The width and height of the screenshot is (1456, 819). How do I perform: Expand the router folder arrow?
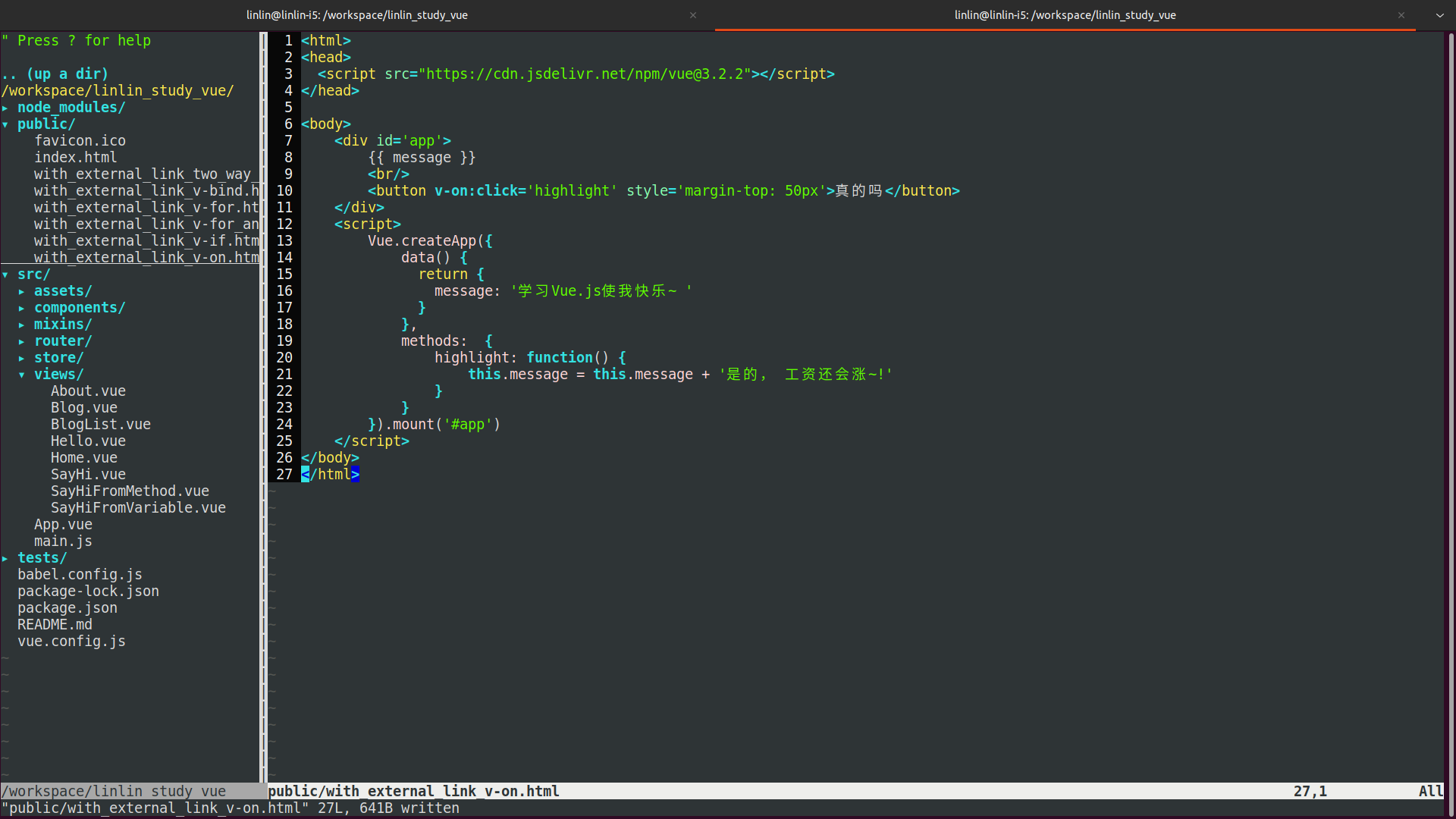tap(22, 341)
